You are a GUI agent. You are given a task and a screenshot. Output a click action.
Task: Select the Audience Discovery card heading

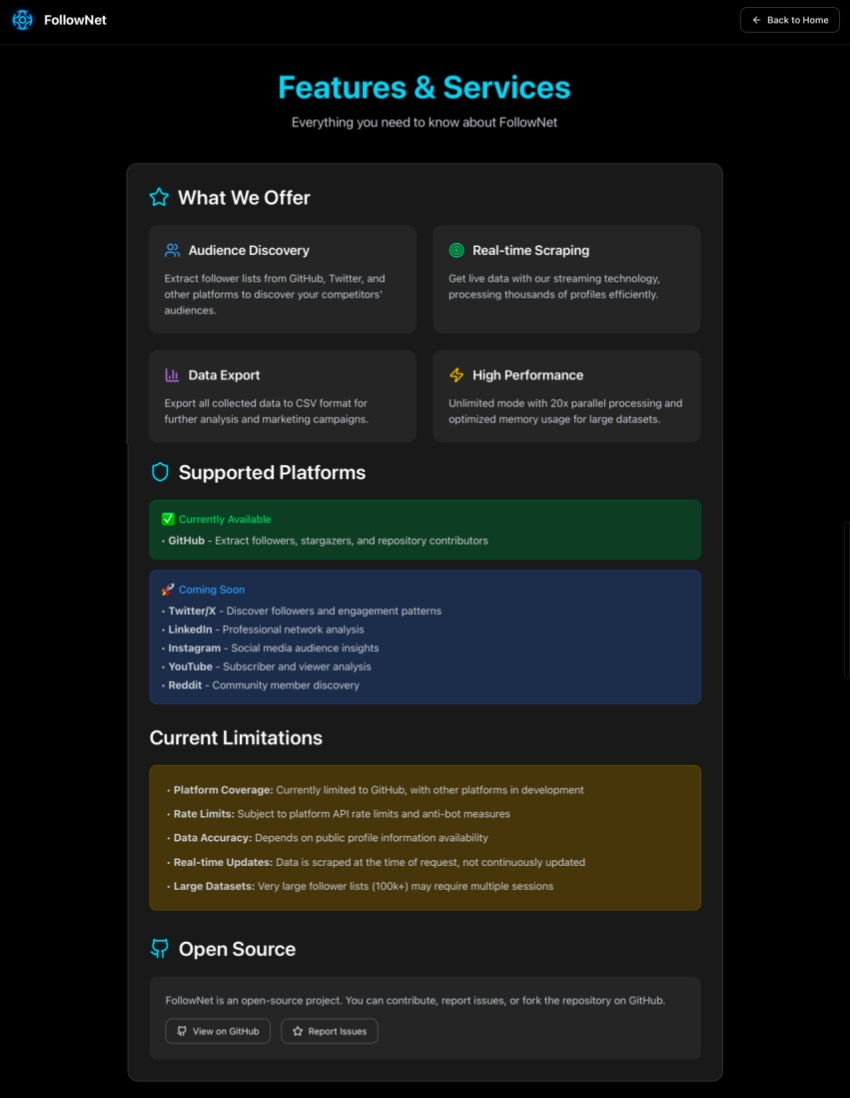pos(249,250)
